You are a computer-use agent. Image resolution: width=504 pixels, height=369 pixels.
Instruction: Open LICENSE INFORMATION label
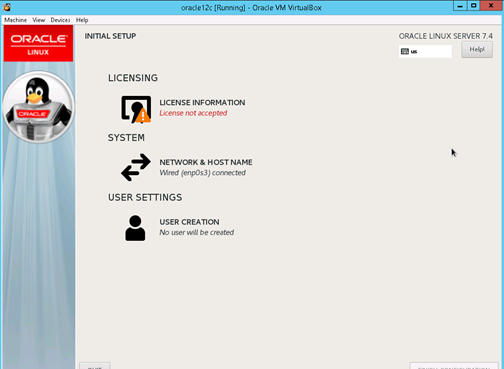pos(202,103)
